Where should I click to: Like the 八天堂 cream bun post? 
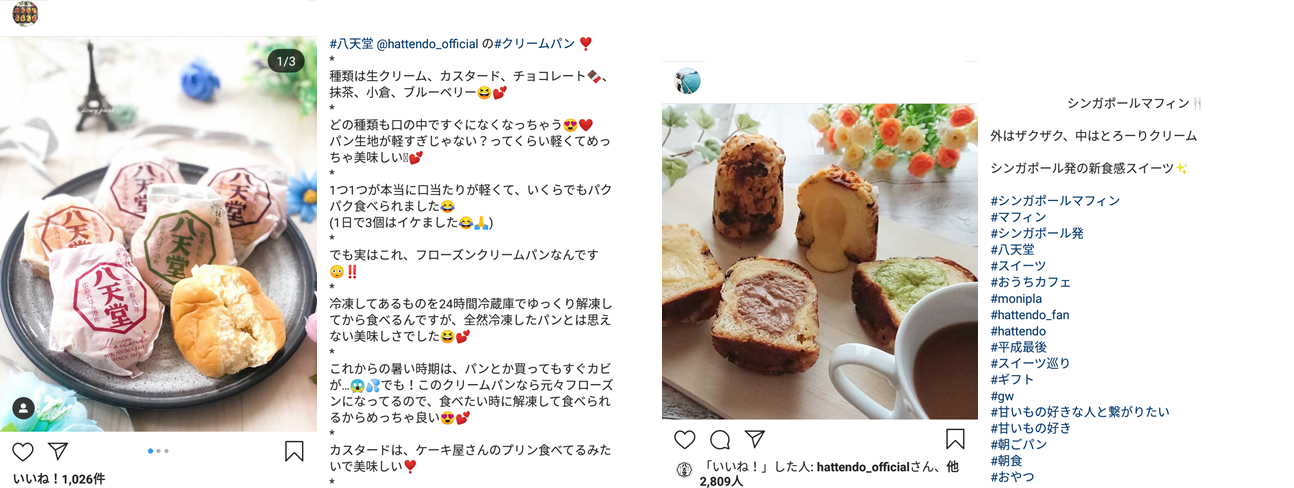click(23, 451)
